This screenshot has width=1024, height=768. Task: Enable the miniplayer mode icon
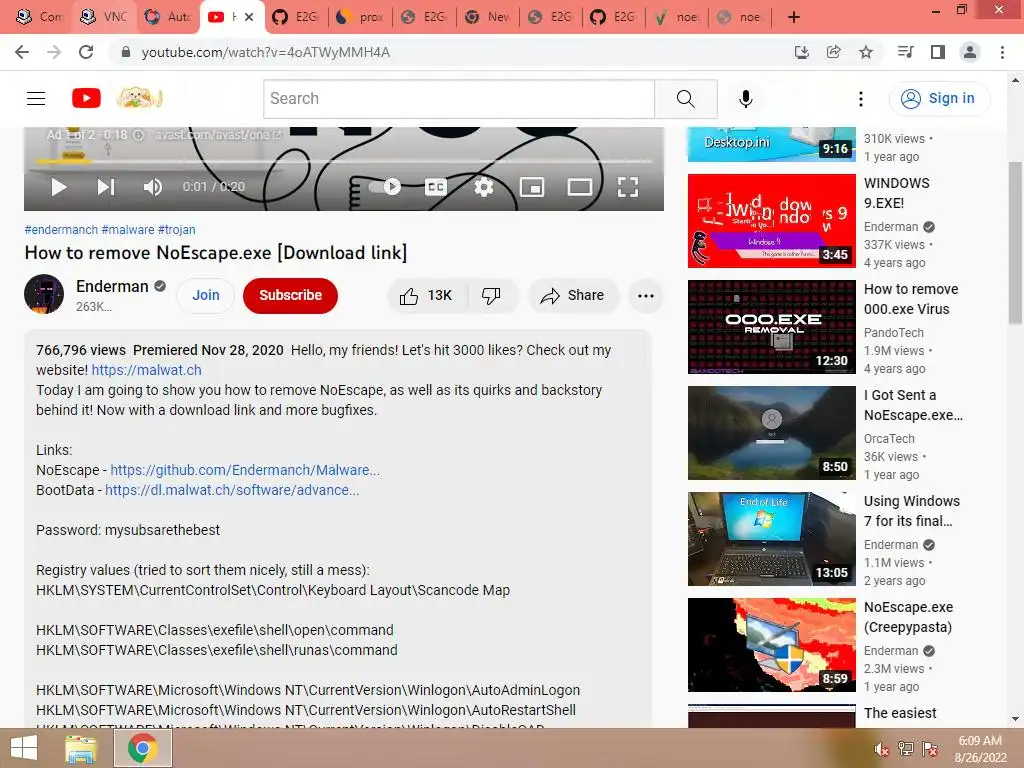pyautogui.click(x=532, y=187)
